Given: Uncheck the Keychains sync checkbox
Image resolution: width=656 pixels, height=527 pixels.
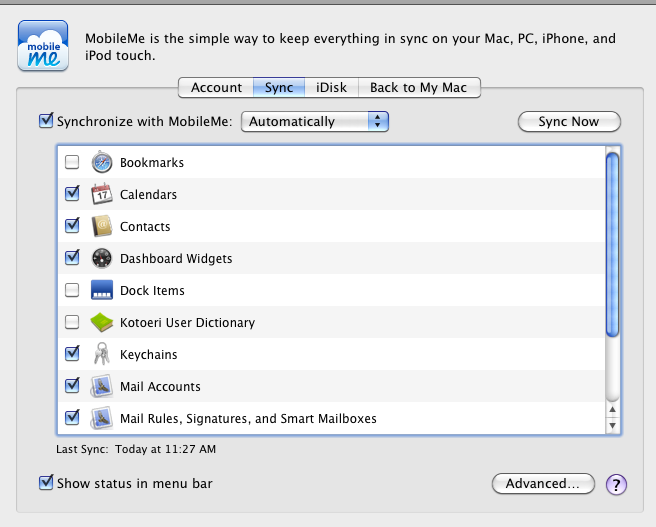Looking at the screenshot, I should click(x=72, y=353).
